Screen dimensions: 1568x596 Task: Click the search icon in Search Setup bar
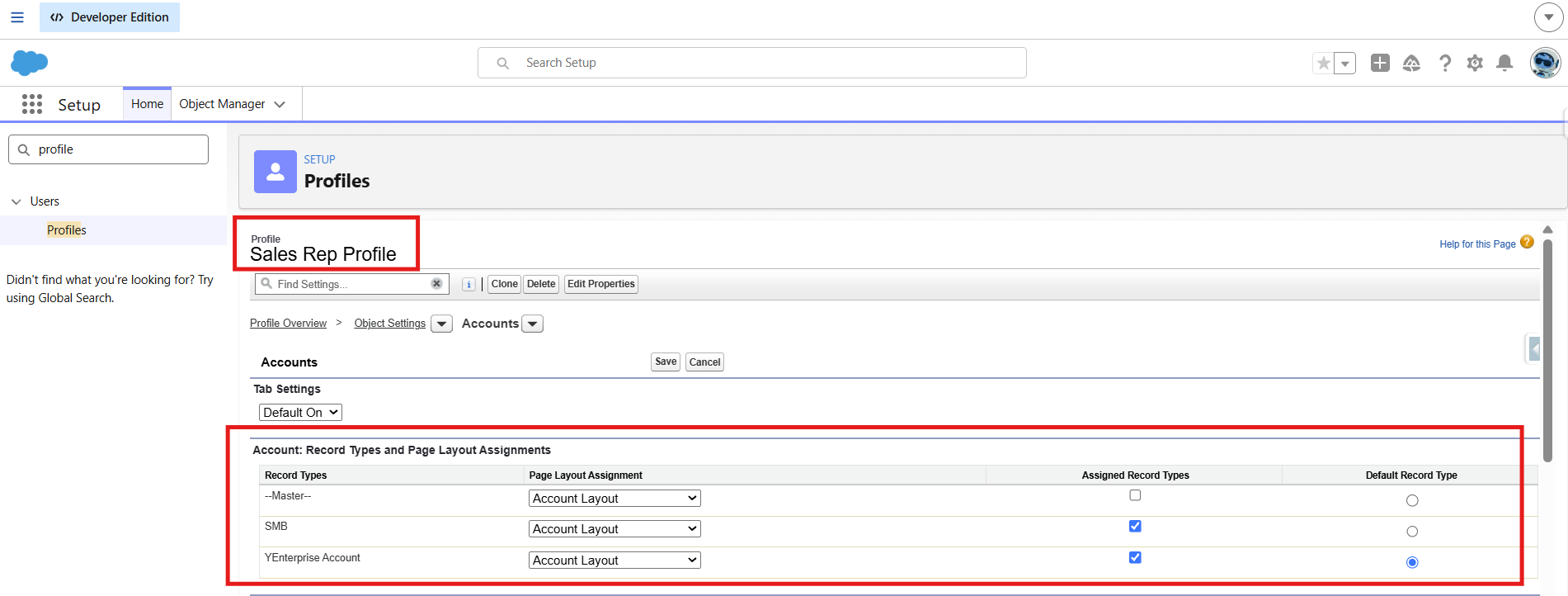[x=502, y=63]
